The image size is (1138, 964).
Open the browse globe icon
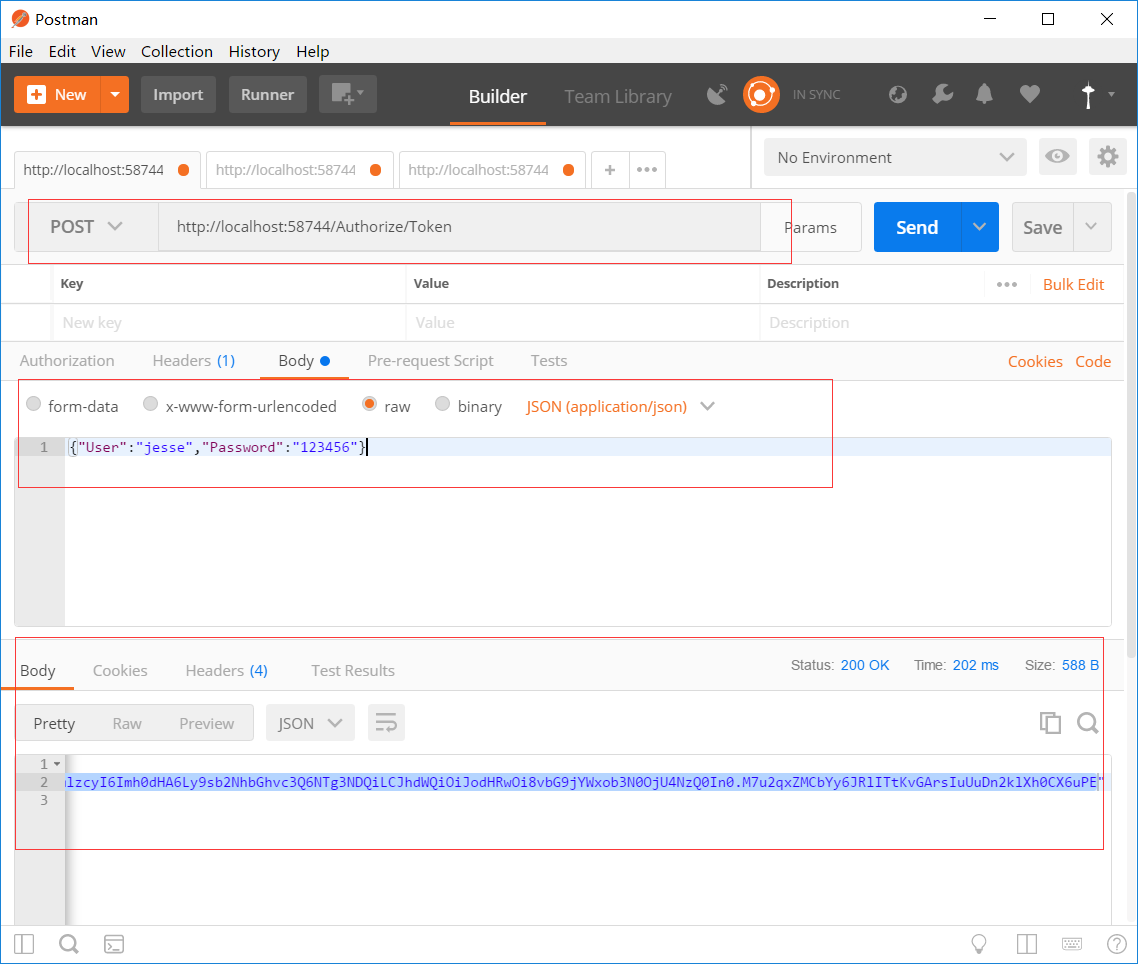pyautogui.click(x=898, y=94)
